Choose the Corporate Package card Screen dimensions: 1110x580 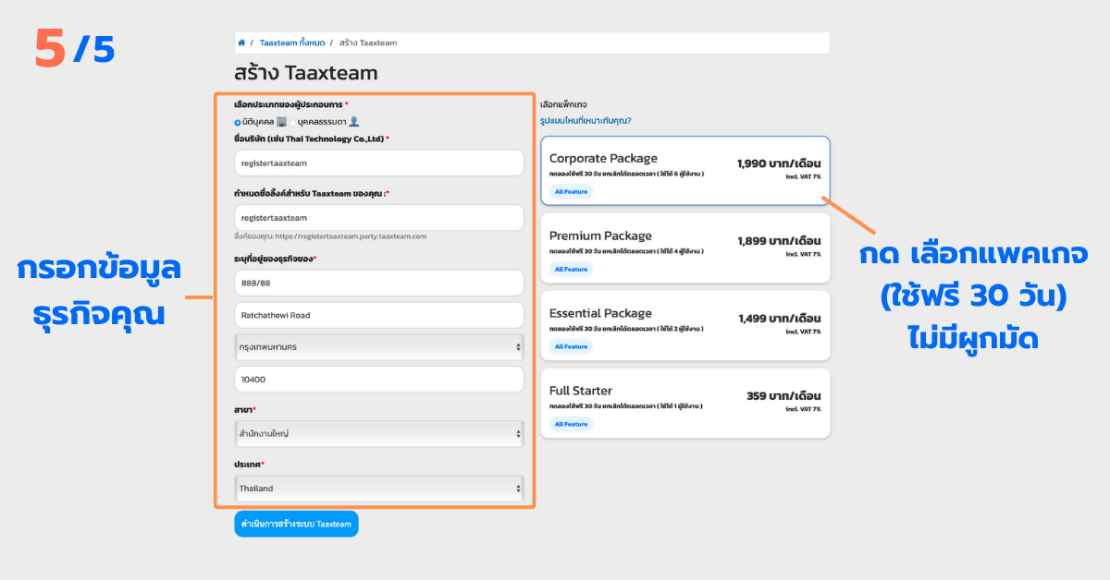coord(685,171)
